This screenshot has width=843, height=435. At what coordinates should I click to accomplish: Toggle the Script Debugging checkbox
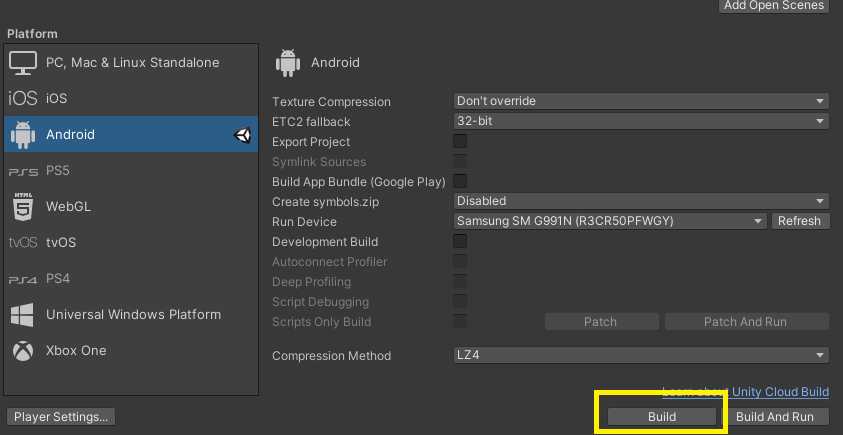click(x=460, y=301)
